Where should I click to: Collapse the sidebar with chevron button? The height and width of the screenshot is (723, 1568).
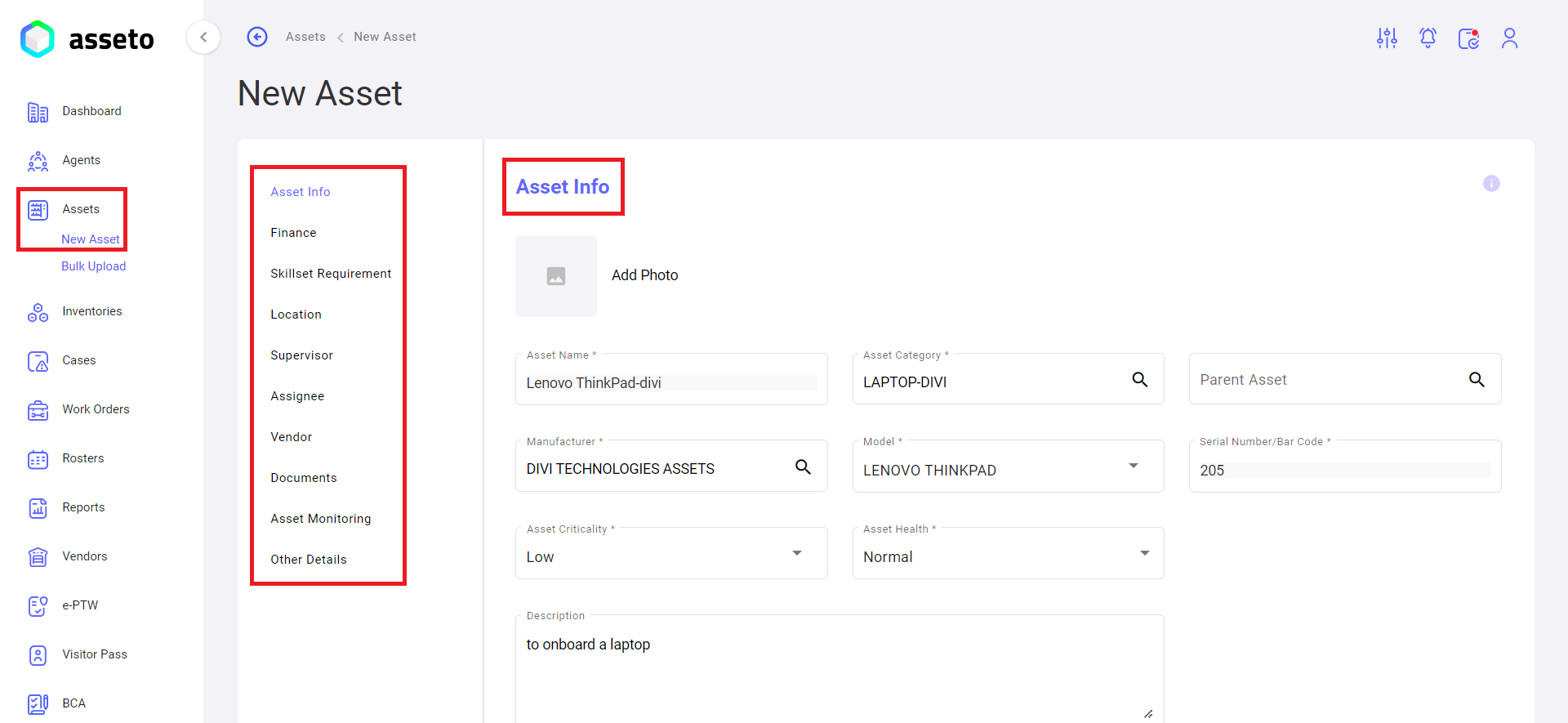point(203,37)
